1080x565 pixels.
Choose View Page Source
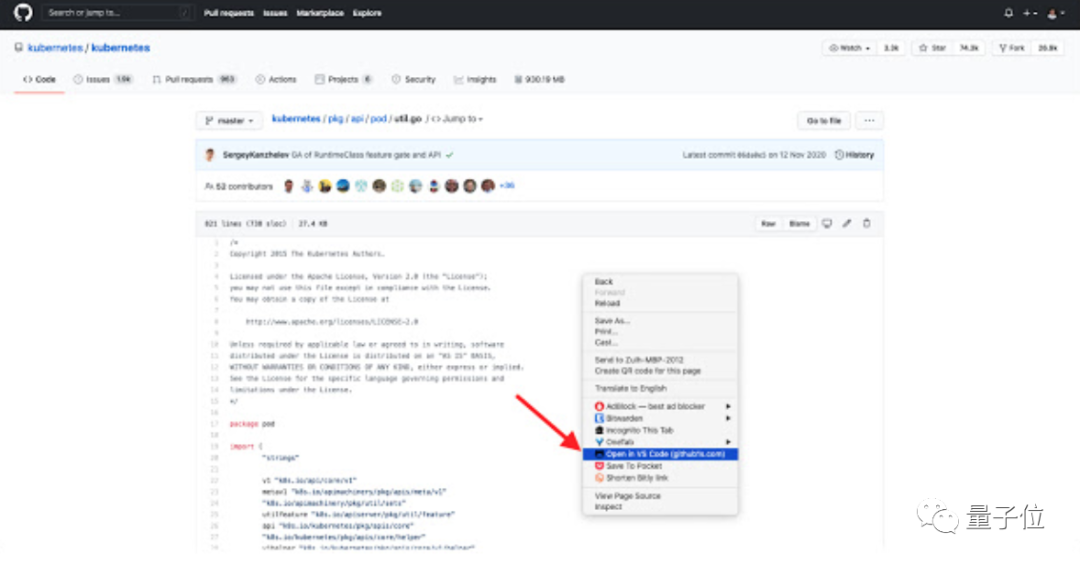pyautogui.click(x=660, y=496)
